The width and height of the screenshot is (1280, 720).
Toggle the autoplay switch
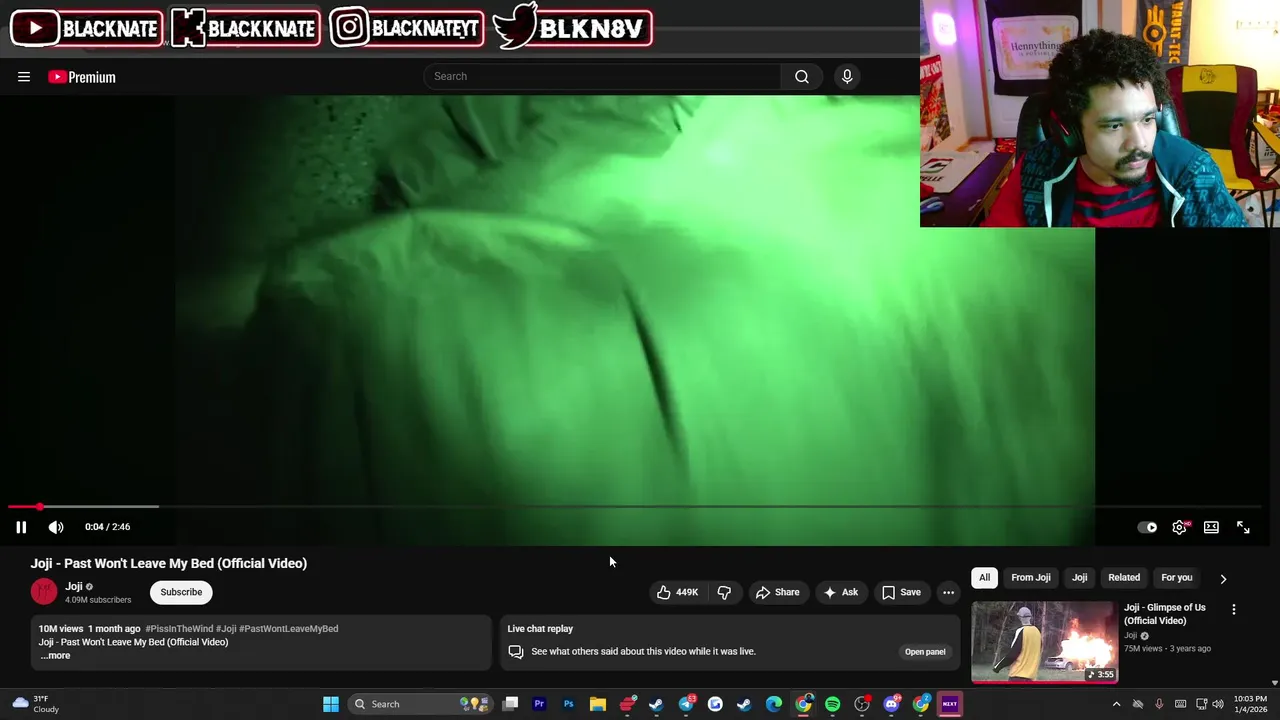click(x=1147, y=527)
